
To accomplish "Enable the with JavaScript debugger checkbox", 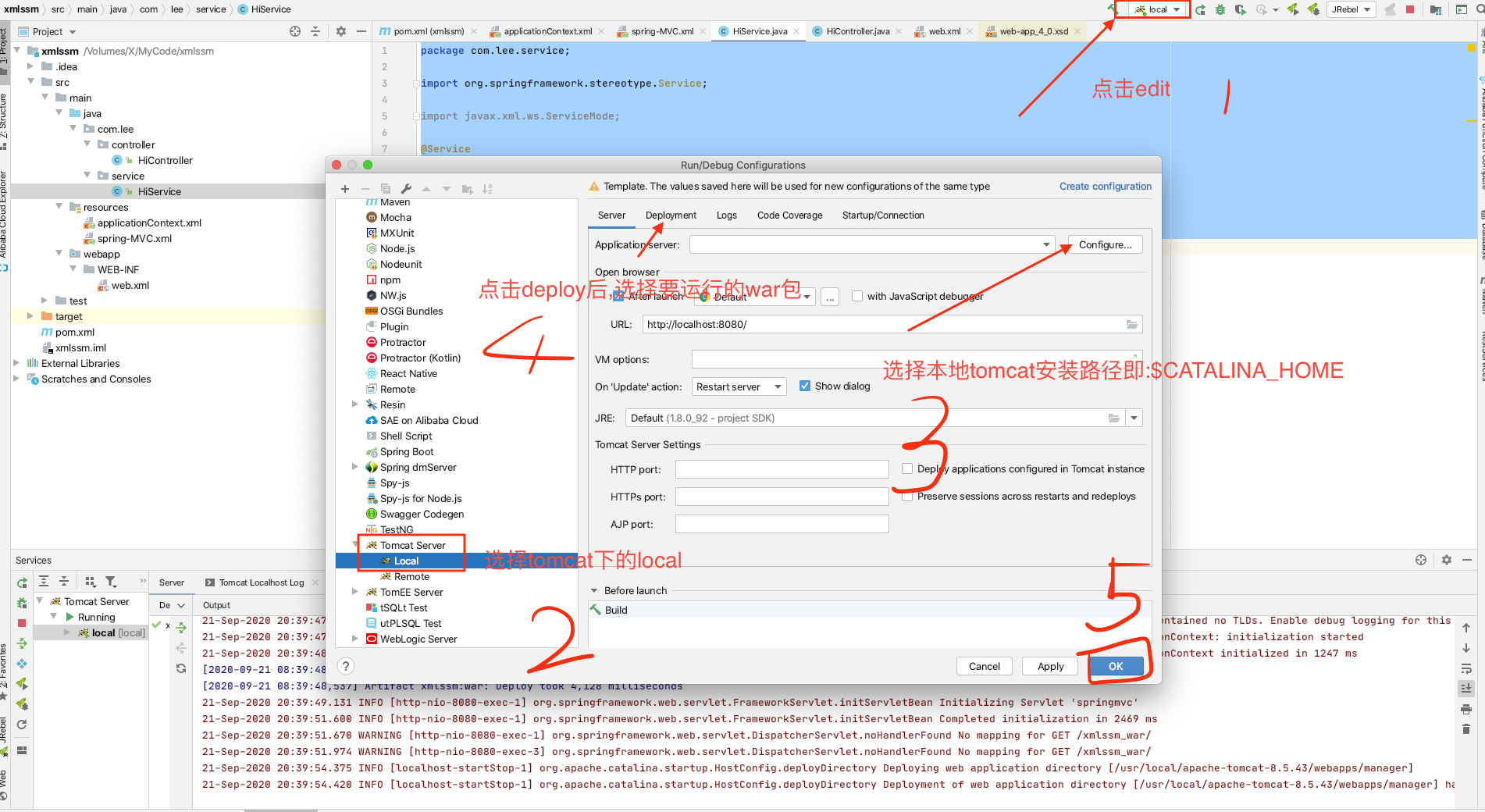I will (x=857, y=296).
